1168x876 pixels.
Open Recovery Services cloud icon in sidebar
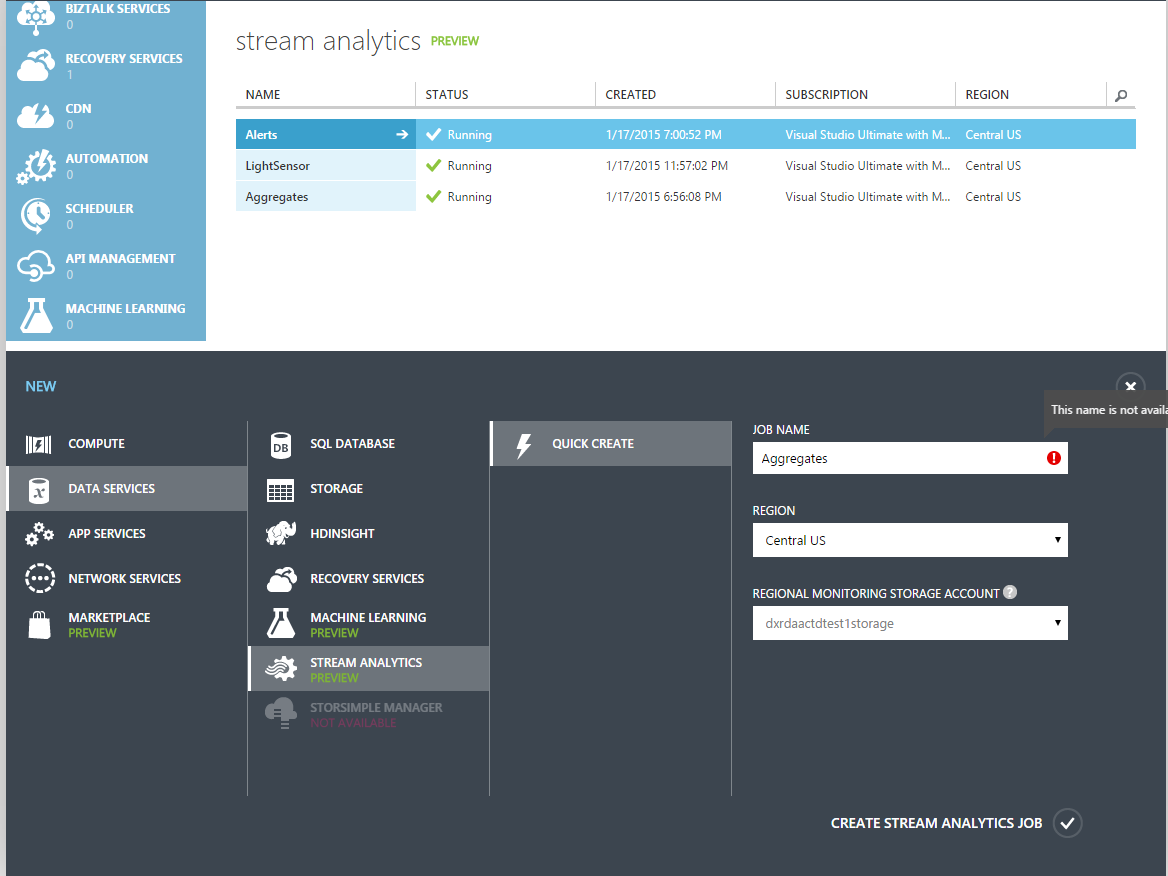tap(36, 66)
